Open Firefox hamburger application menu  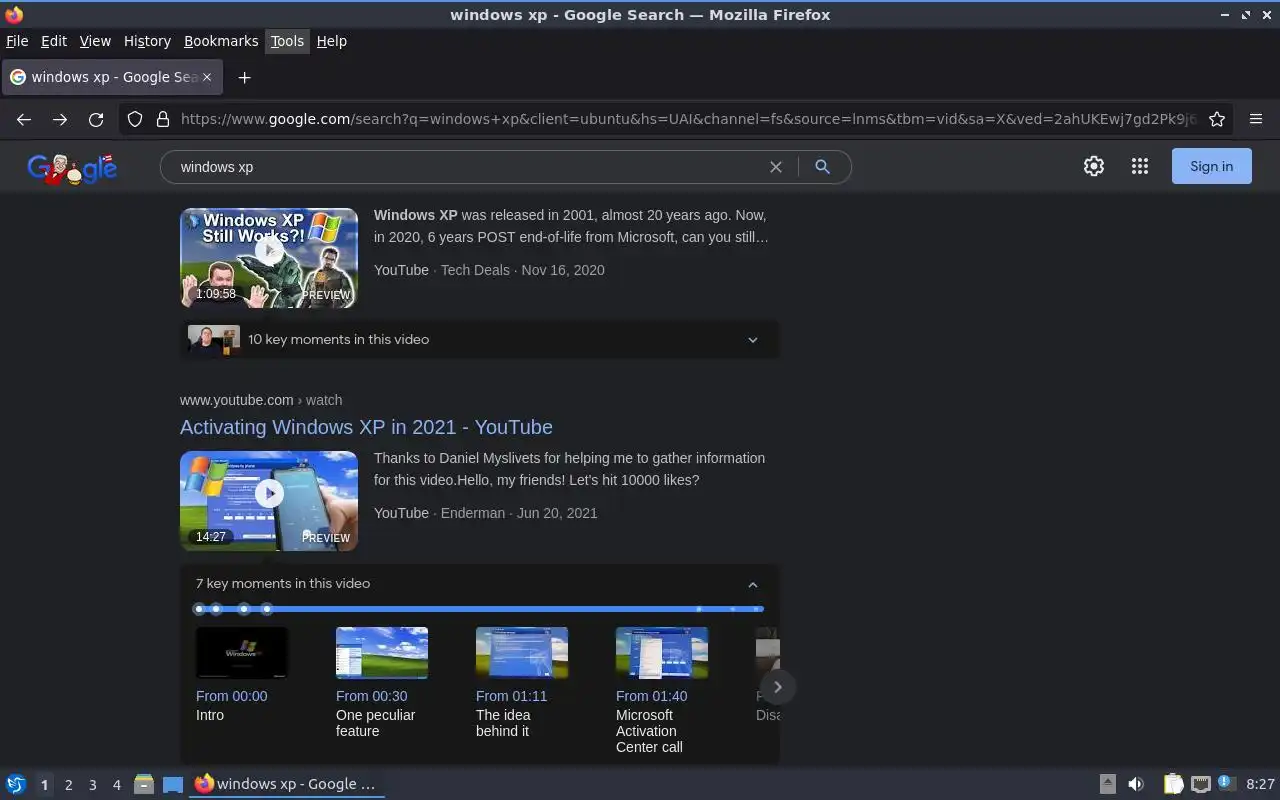click(1256, 119)
